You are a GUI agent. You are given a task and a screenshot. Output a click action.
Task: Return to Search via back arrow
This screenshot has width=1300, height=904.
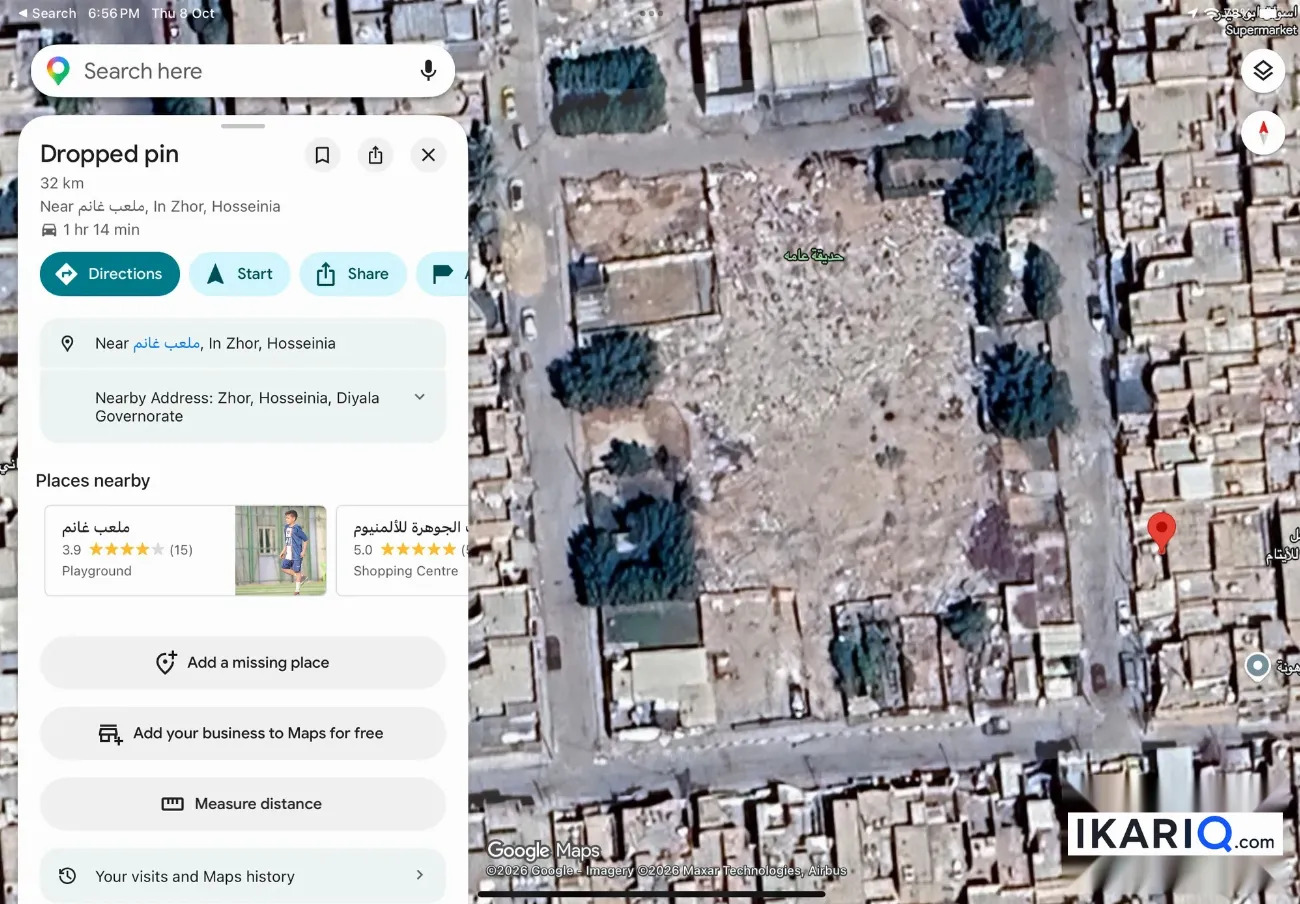click(47, 13)
